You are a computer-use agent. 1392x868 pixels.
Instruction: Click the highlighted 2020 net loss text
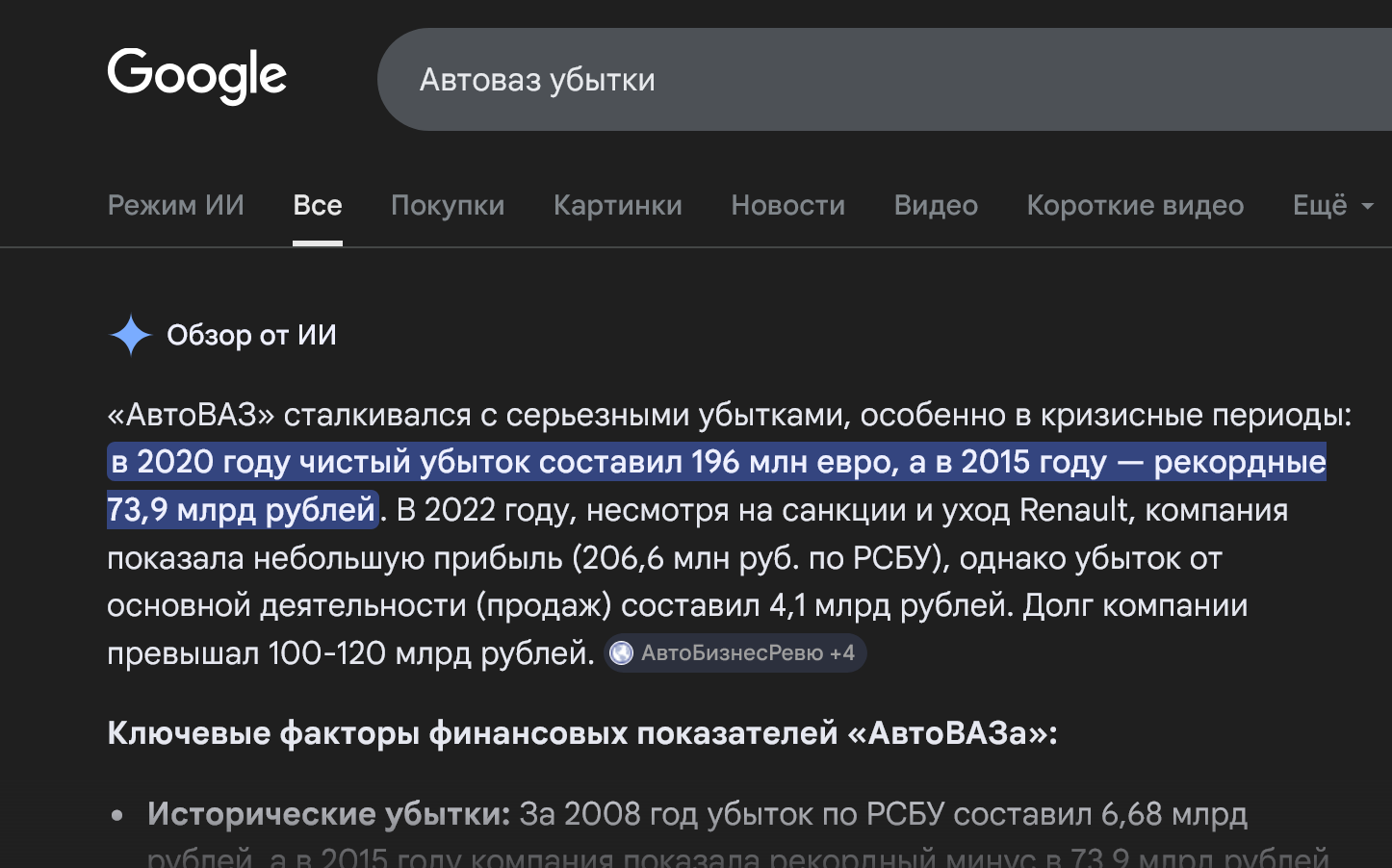(504, 462)
